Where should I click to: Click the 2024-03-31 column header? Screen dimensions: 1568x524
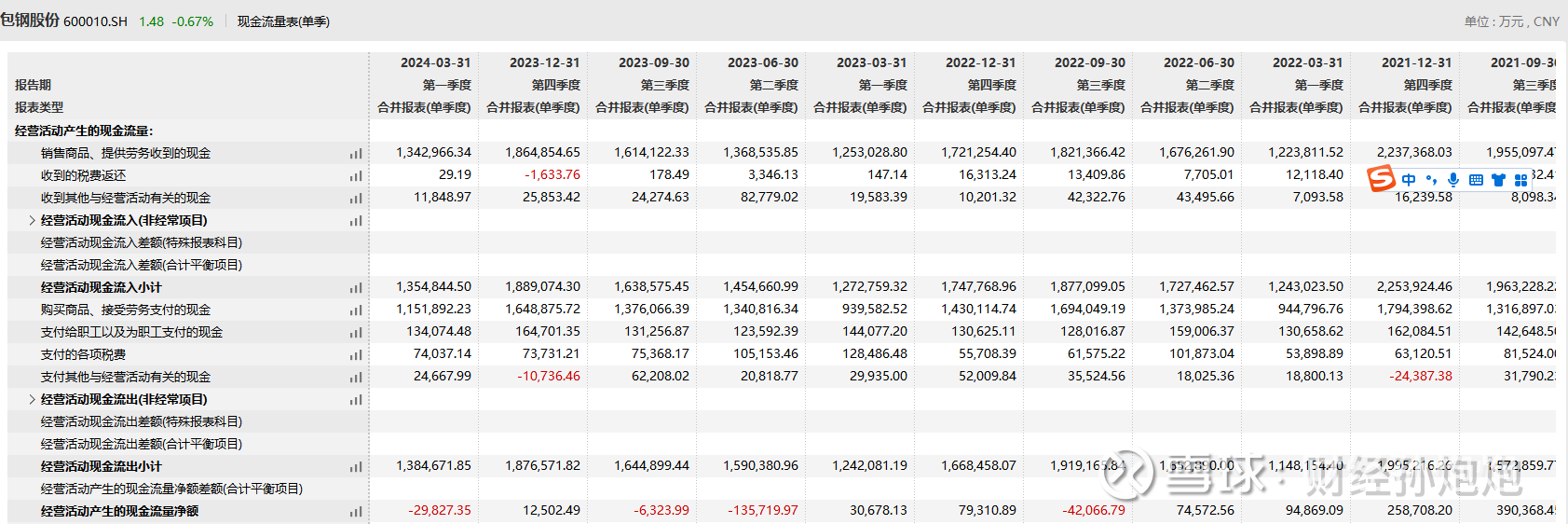click(x=435, y=62)
